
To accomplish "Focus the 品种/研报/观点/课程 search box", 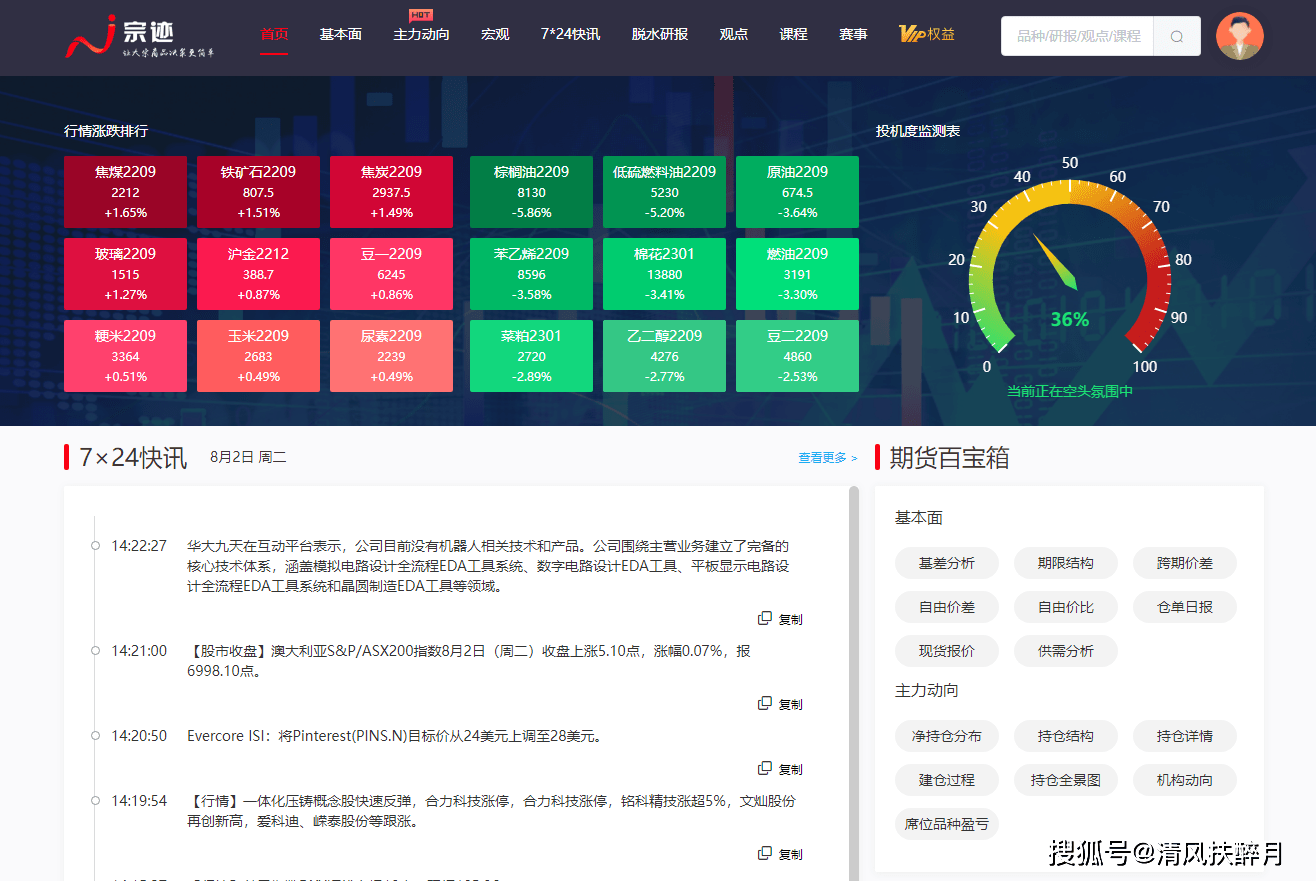I will tap(1077, 36).
